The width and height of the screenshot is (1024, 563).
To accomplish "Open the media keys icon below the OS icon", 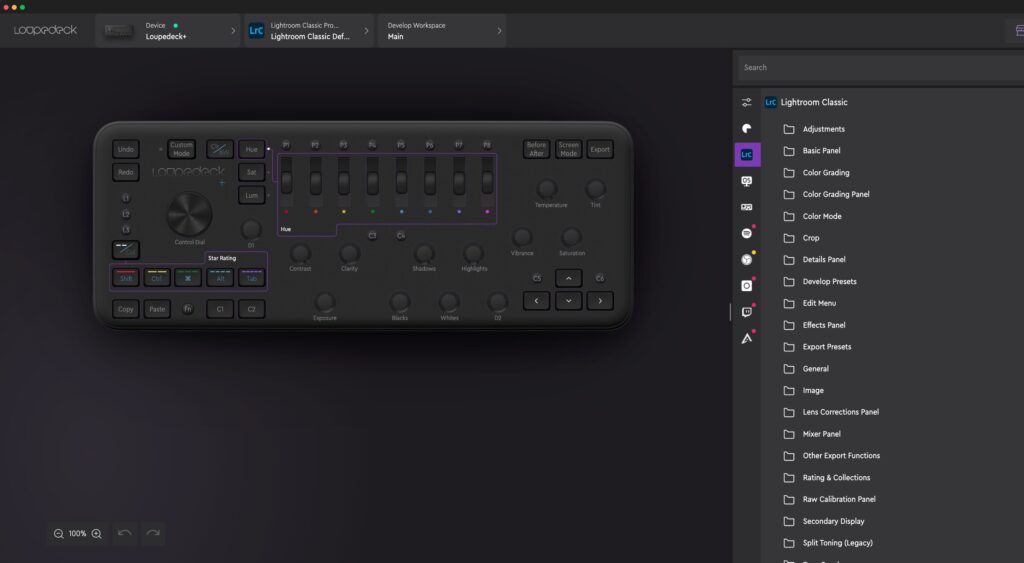I will [746, 207].
